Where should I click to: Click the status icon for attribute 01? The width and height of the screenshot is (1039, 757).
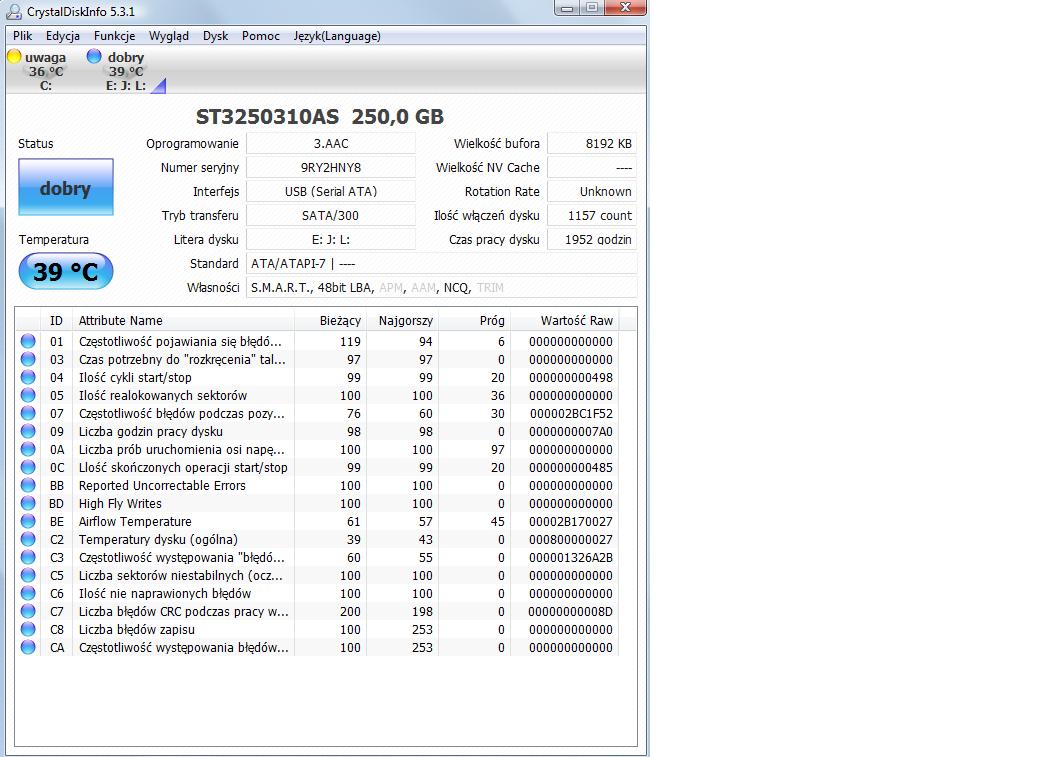point(28,341)
